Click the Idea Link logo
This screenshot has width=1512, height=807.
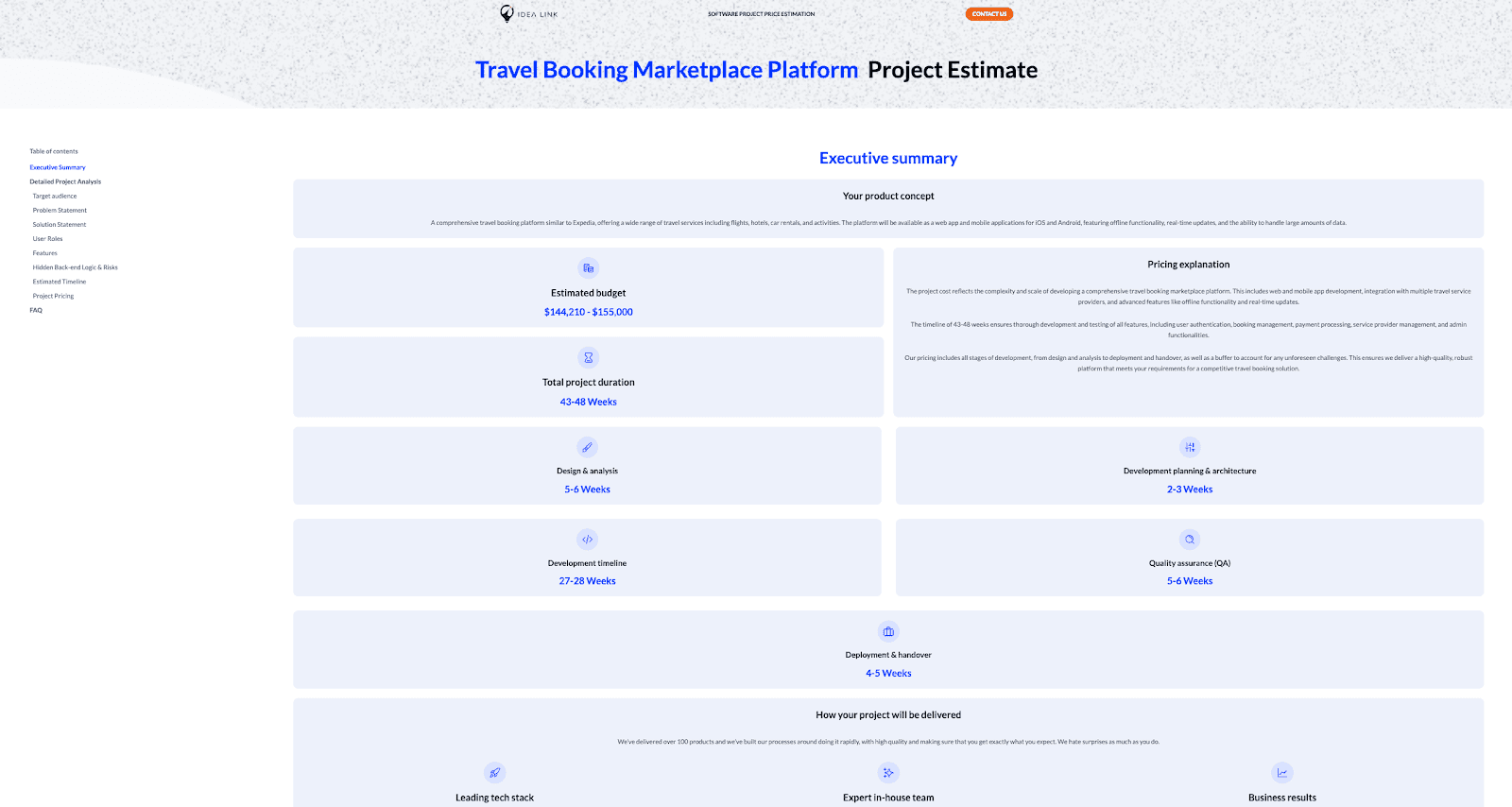(529, 13)
